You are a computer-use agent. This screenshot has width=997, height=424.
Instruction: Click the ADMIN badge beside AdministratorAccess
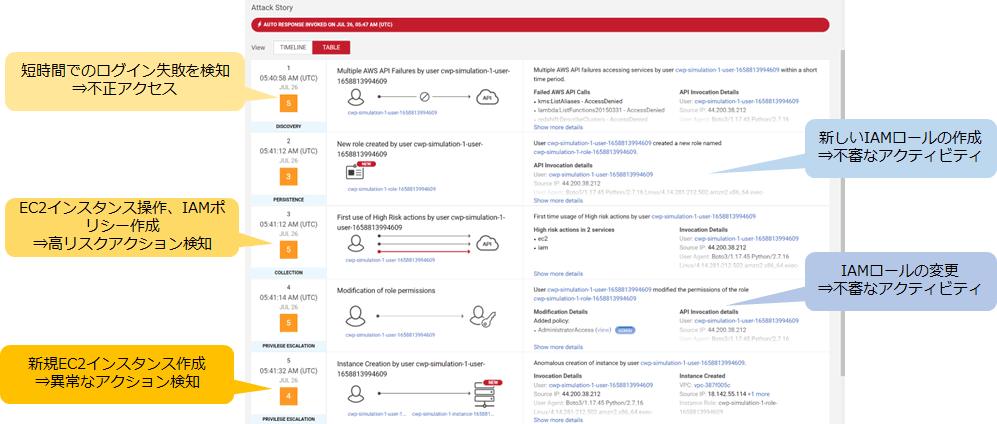tap(626, 331)
